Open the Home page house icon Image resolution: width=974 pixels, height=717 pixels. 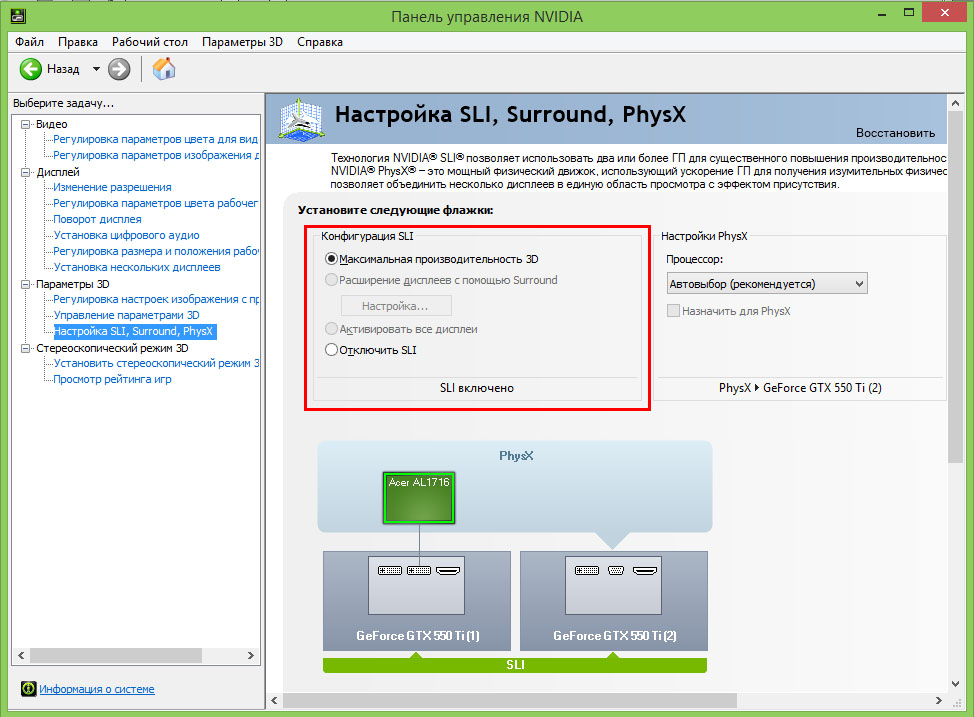(164, 69)
